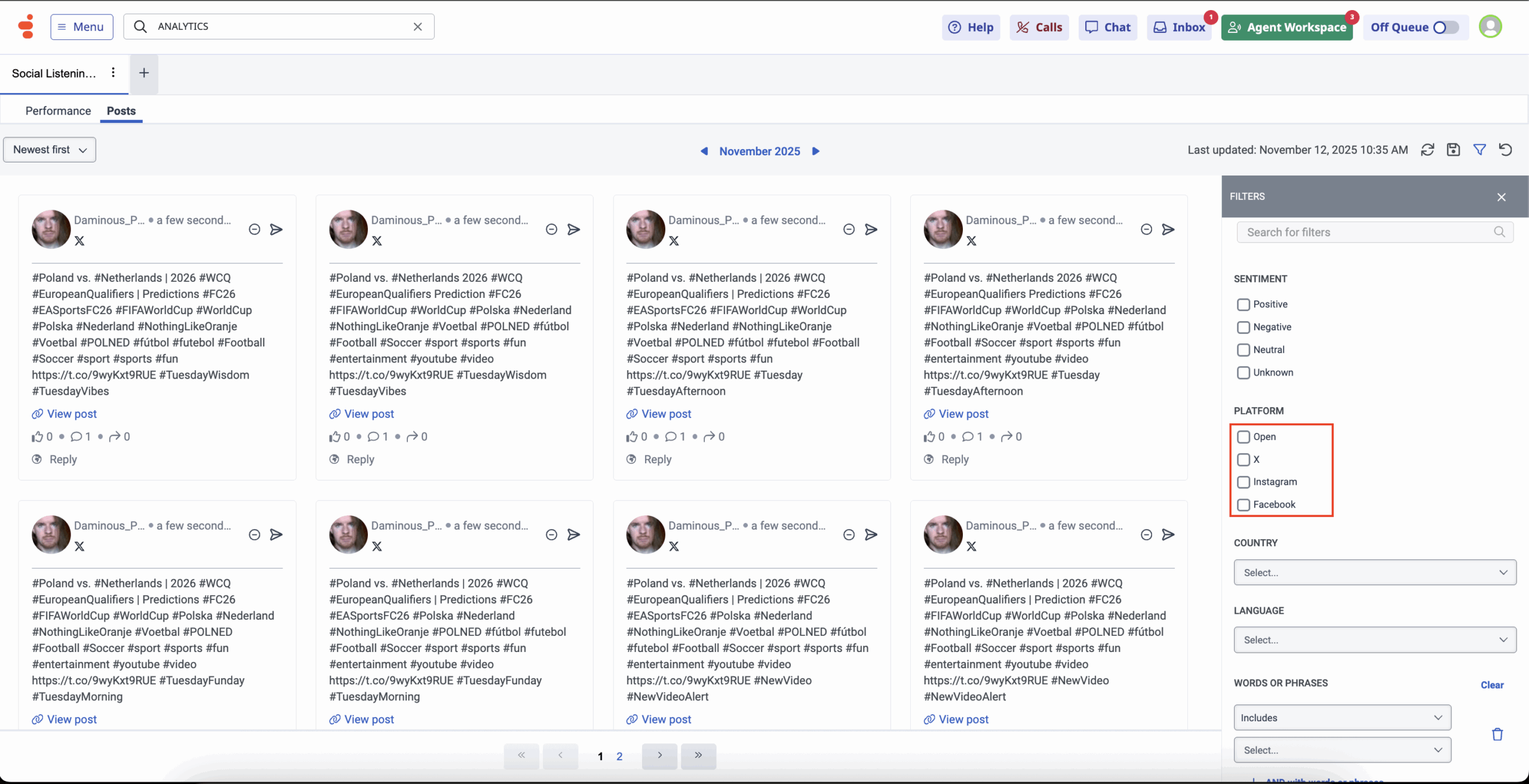Check the Positive sentiment checkbox
Viewport: 1529px width, 784px height.
(1244, 305)
